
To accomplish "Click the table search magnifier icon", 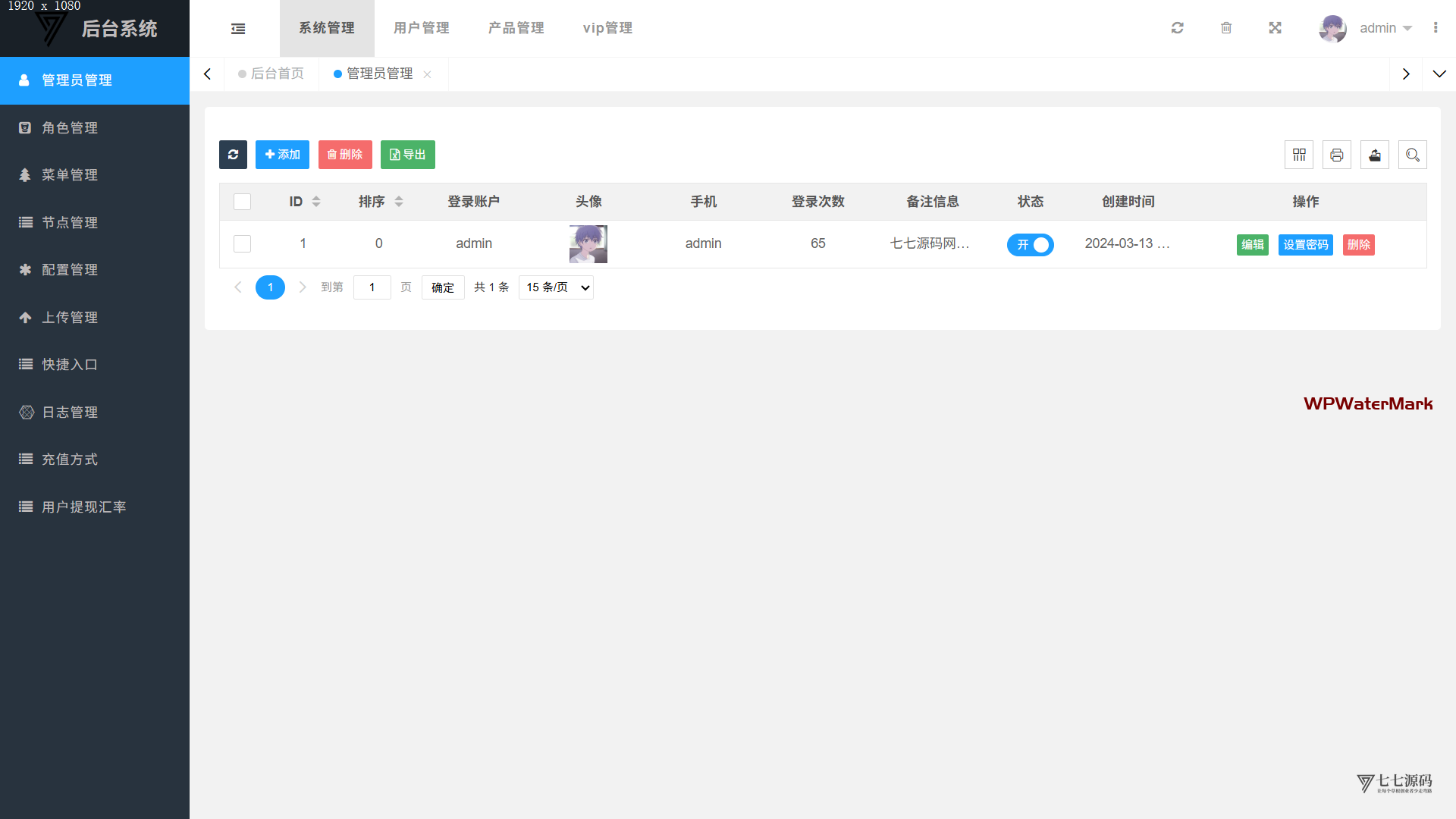I will [x=1412, y=155].
